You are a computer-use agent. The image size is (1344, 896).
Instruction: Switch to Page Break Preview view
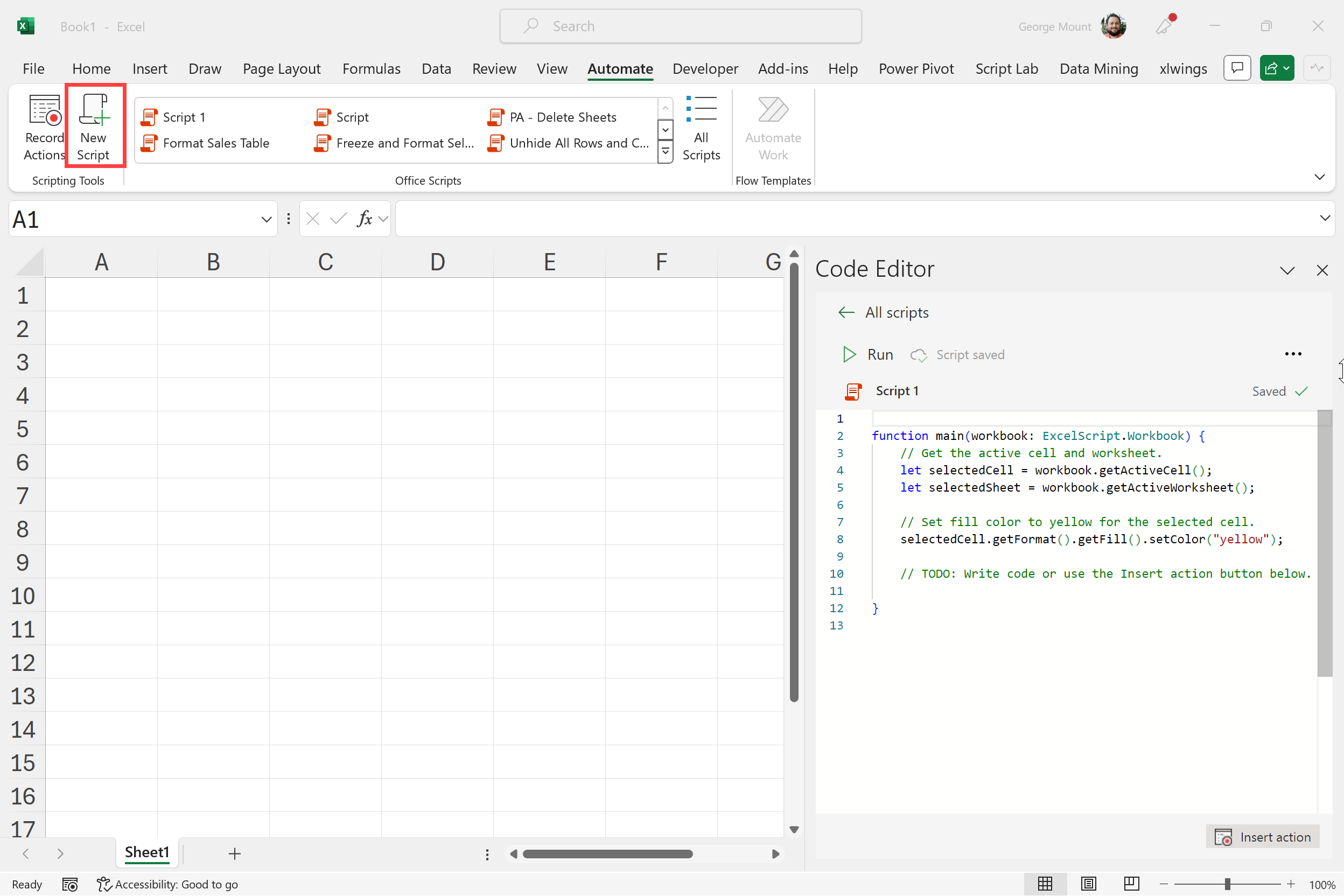click(x=1131, y=884)
